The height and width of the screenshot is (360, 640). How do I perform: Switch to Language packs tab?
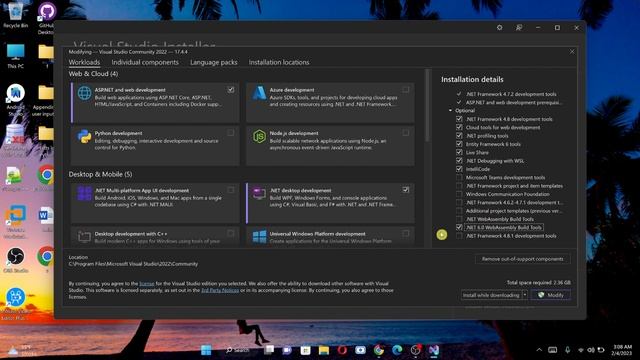(213, 62)
